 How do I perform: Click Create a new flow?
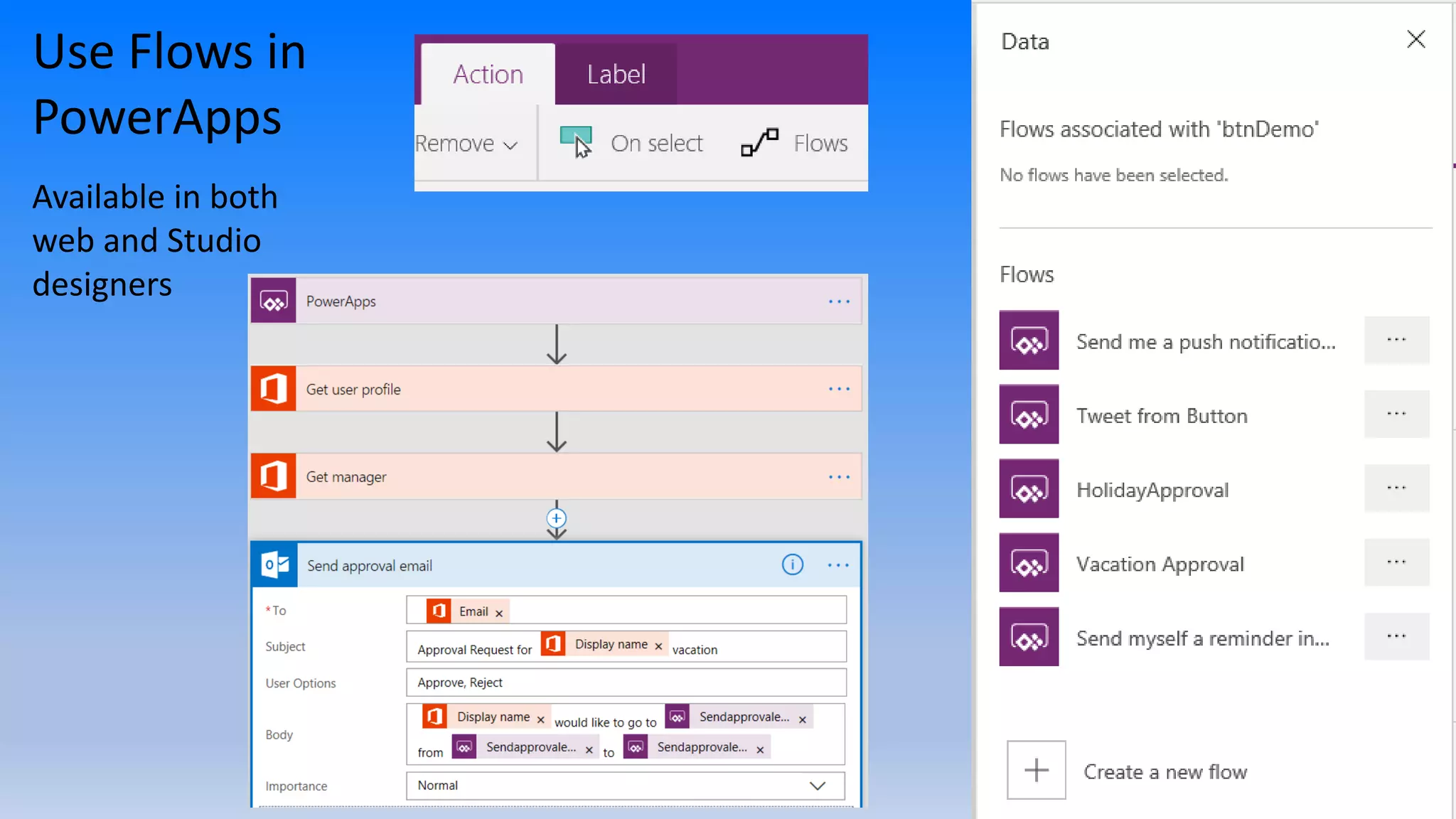(1165, 772)
